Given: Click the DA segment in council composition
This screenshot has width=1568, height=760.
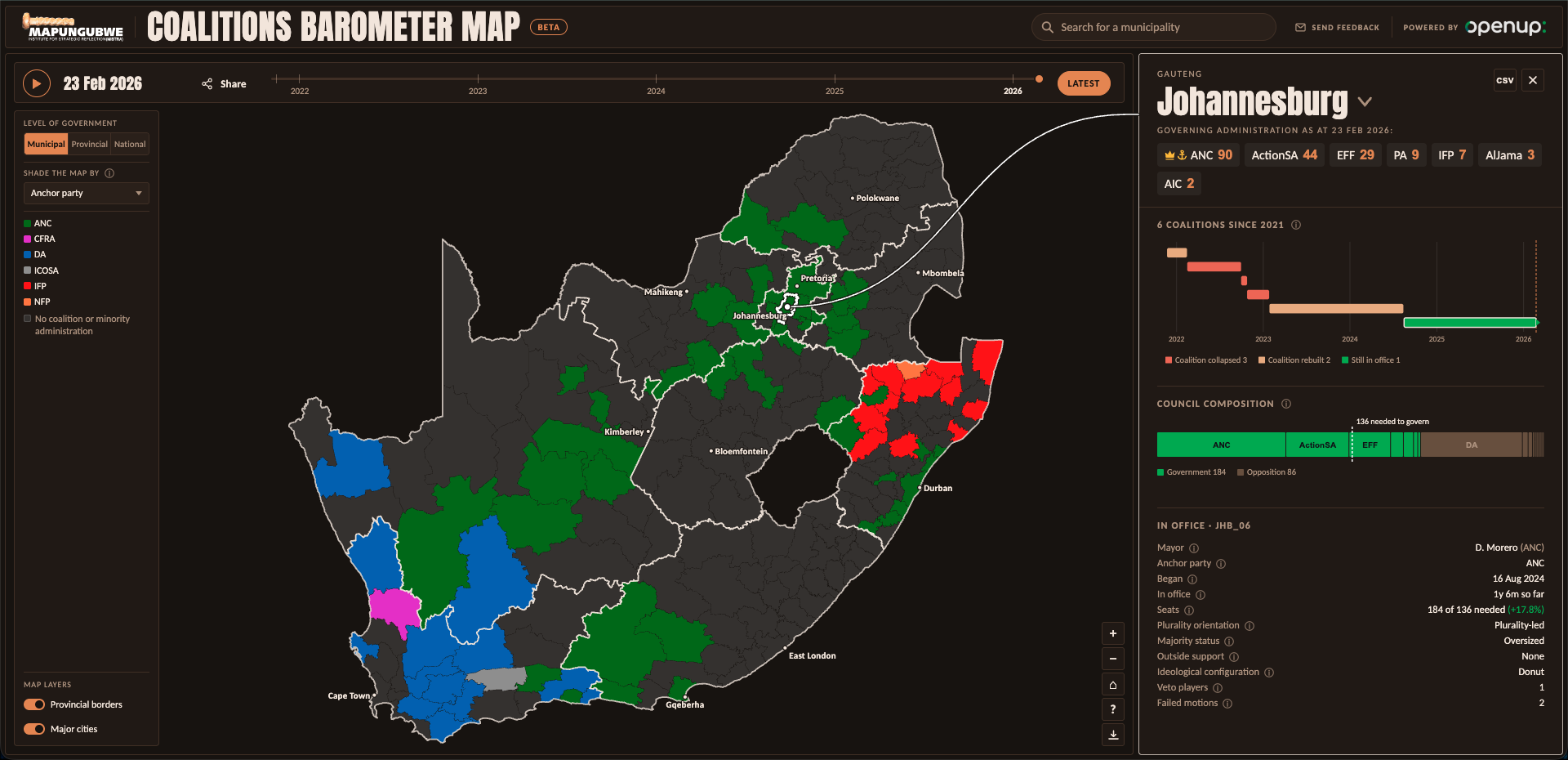Looking at the screenshot, I should [1472, 445].
